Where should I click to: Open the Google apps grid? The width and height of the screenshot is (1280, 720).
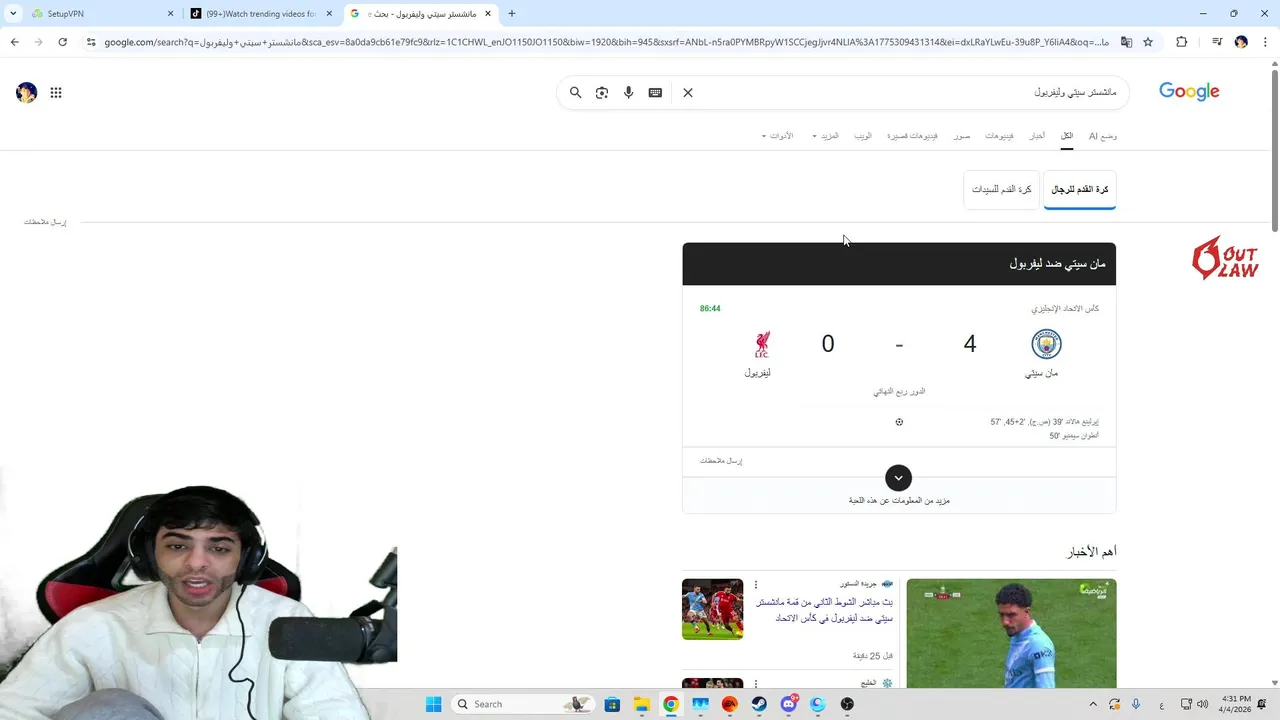pyautogui.click(x=56, y=92)
